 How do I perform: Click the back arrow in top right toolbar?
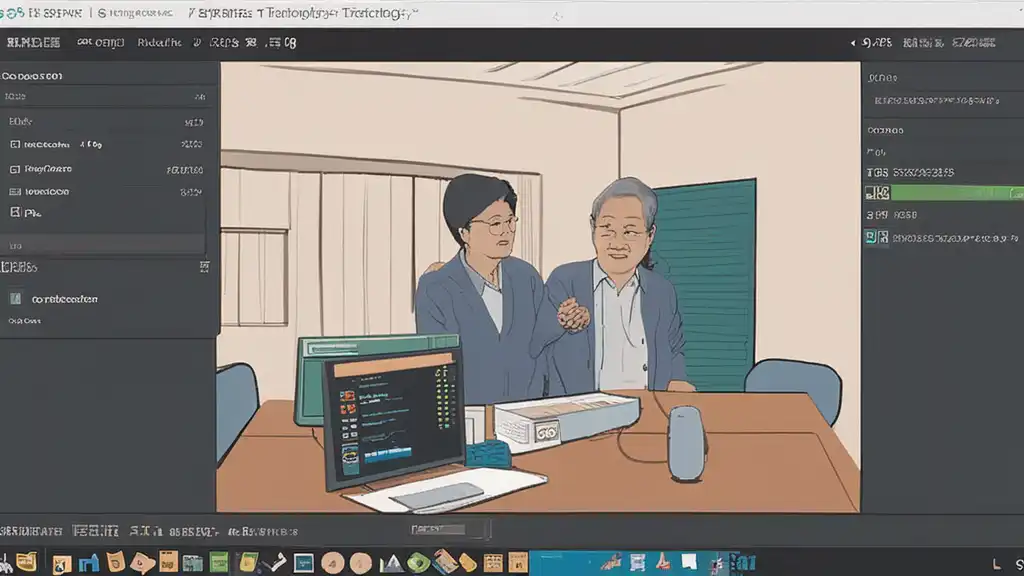852,43
